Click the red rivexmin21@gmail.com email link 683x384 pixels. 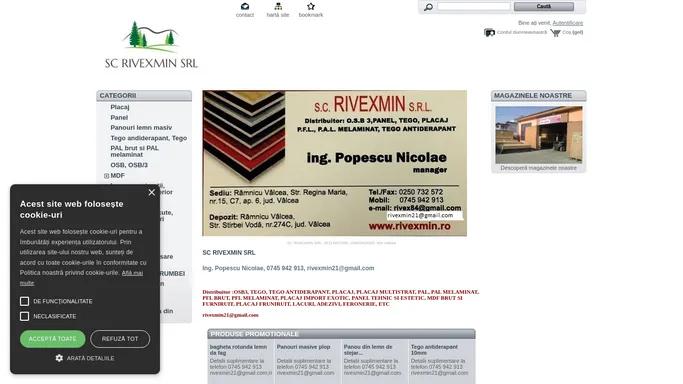point(230,315)
